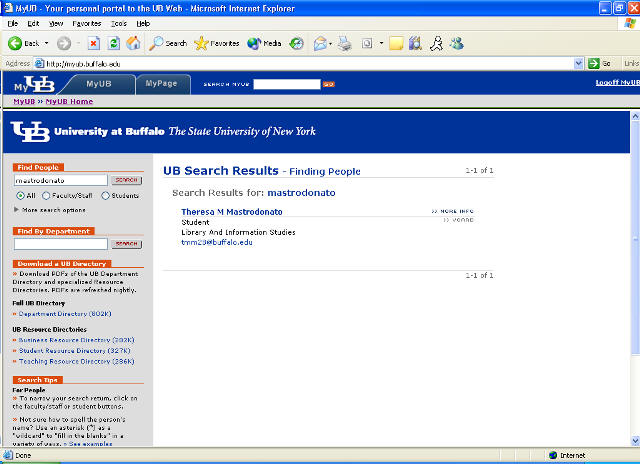This screenshot has height=464, width=640.
Task: Click the Internet zone globe in status bar
Action: (553, 455)
